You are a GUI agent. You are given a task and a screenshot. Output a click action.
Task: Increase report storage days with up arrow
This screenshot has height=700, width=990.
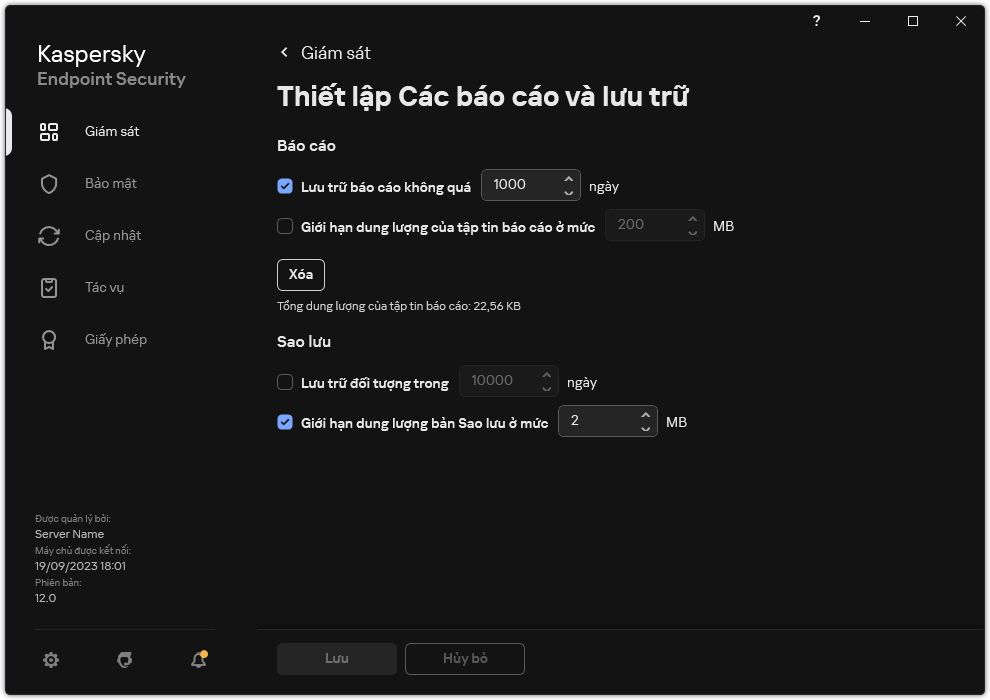pos(568,179)
